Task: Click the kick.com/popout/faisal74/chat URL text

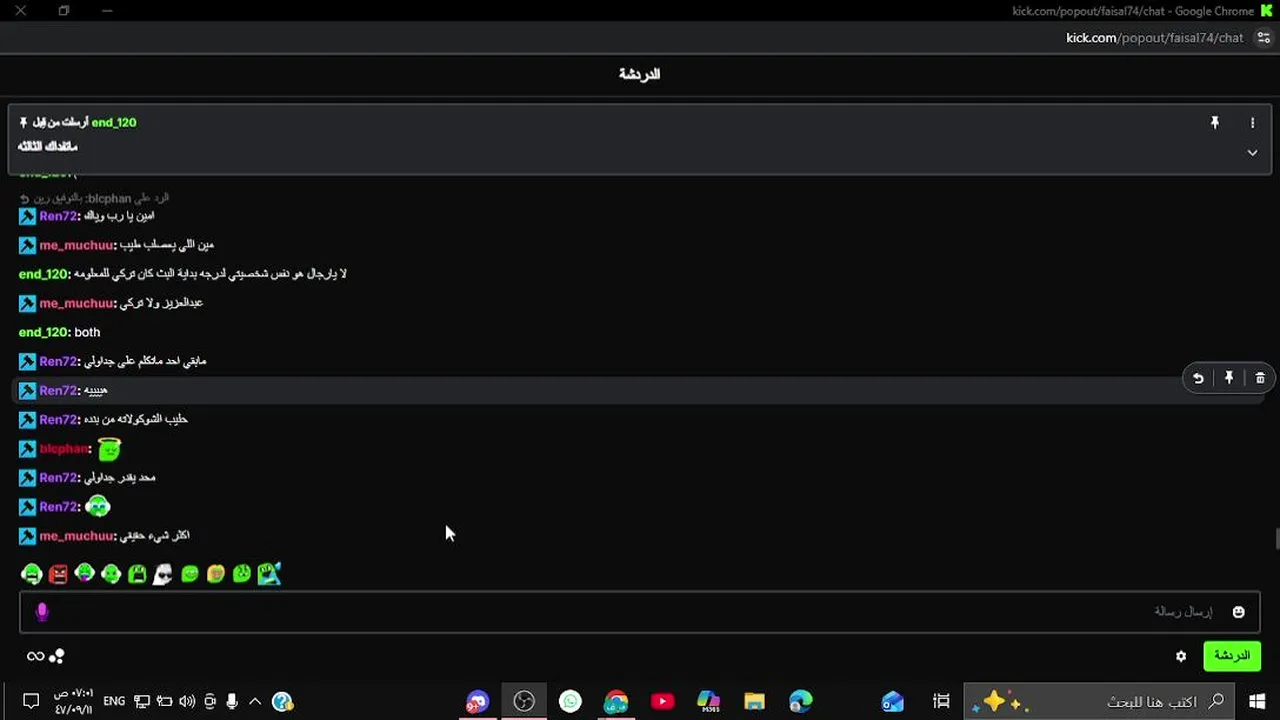Action: tap(1155, 38)
